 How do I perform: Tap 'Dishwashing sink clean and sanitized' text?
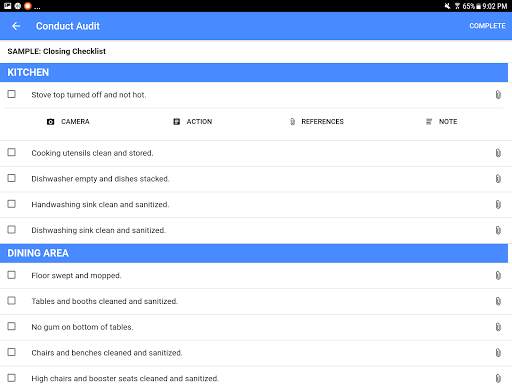(98, 230)
